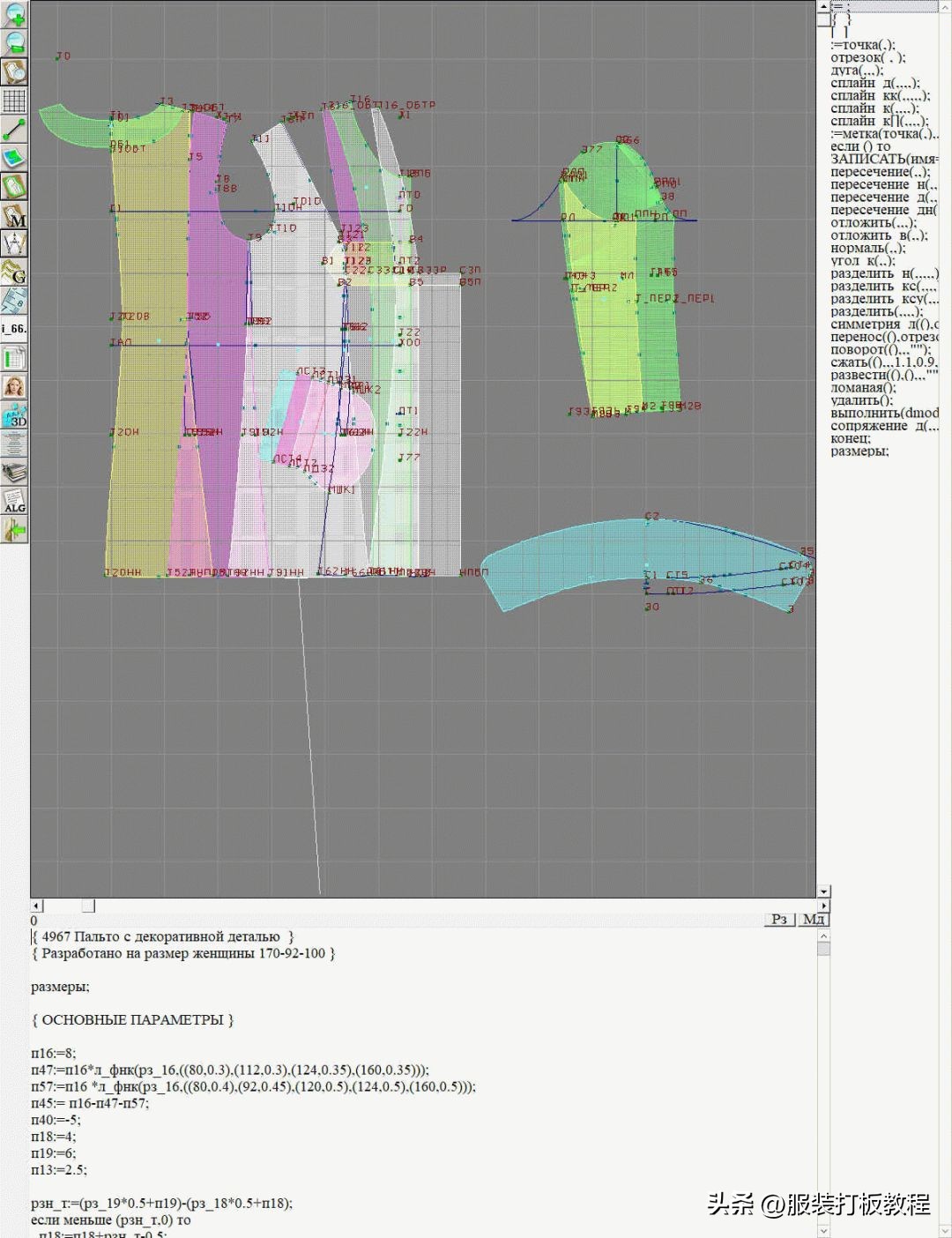Open the ALG algorithm document icon

pos(14,501)
